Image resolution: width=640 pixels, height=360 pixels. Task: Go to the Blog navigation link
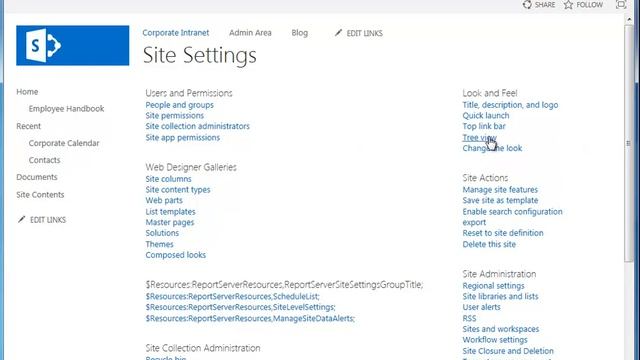click(300, 33)
